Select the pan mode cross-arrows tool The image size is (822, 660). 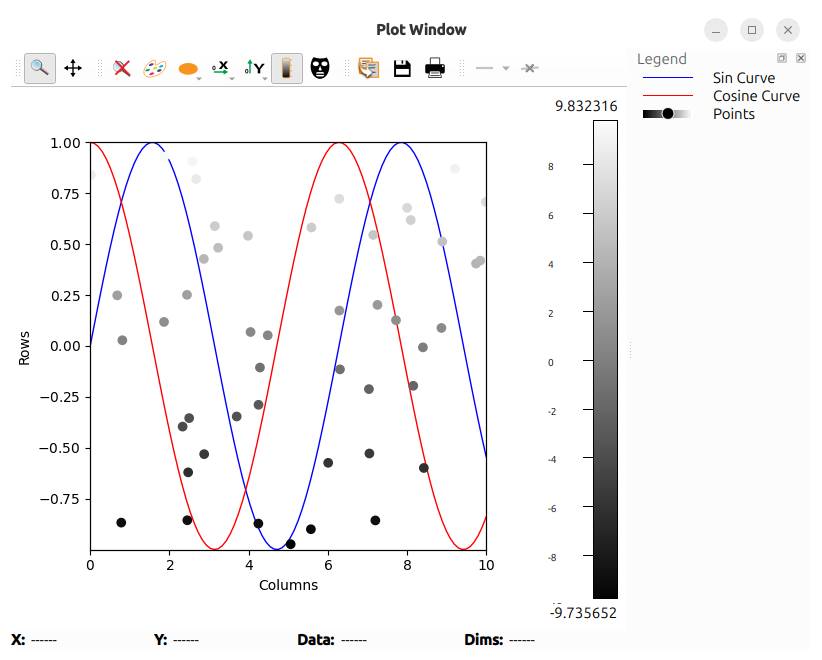point(73,68)
